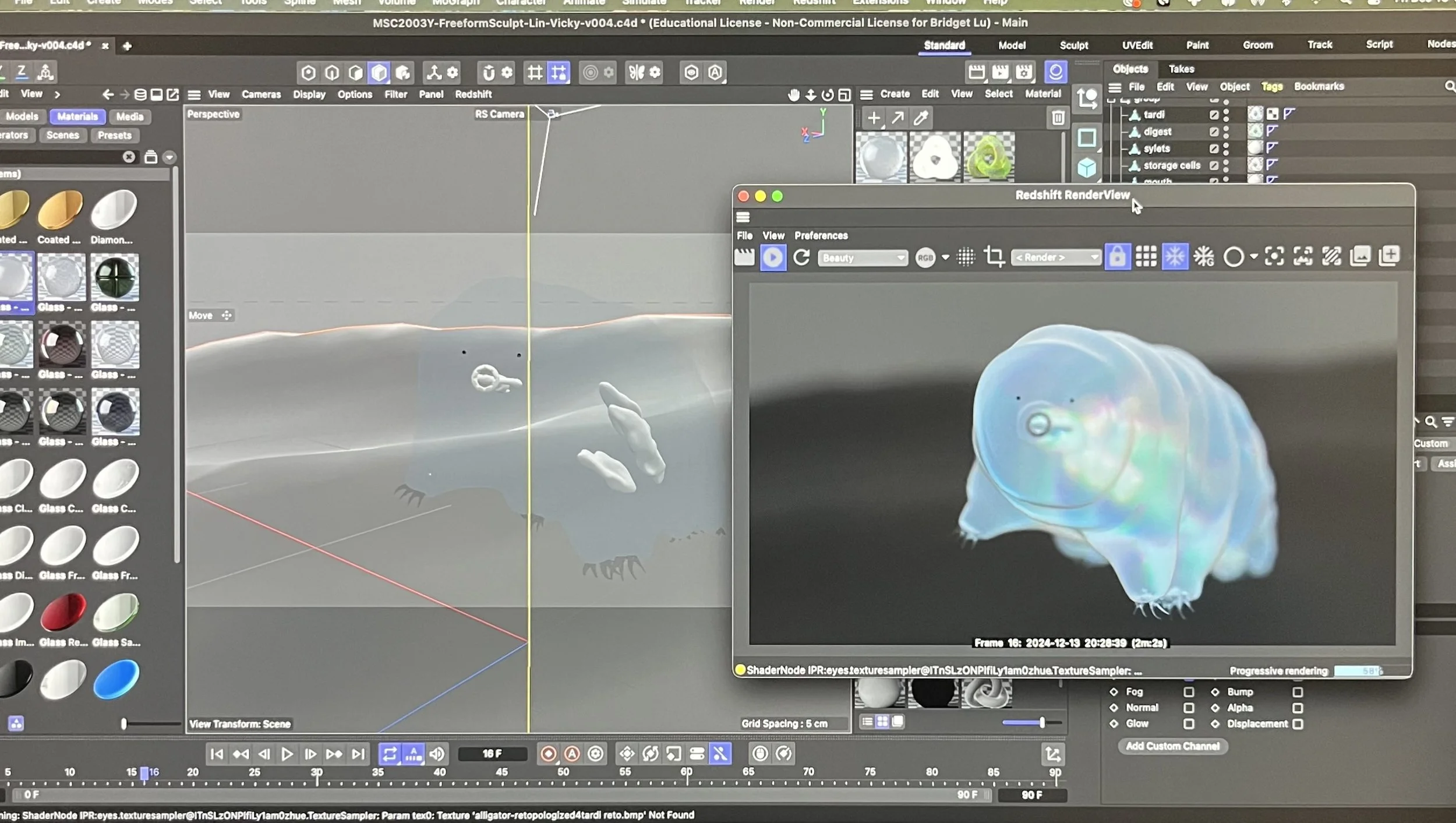Click the add snapshot plus icon in RenderView
This screenshot has height=823, width=1456.
click(x=1390, y=256)
